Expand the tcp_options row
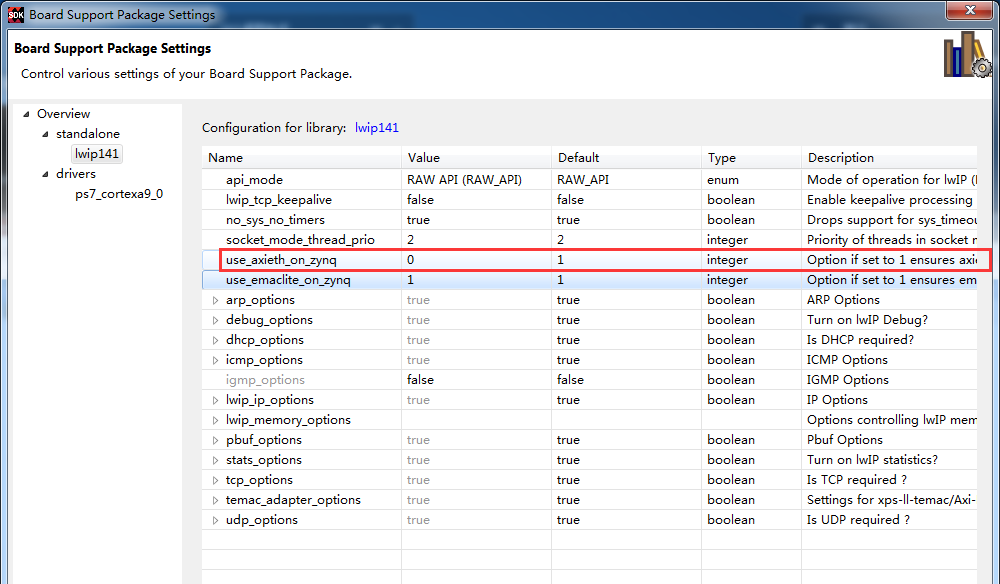Viewport: 1000px width, 584px height. coord(216,480)
